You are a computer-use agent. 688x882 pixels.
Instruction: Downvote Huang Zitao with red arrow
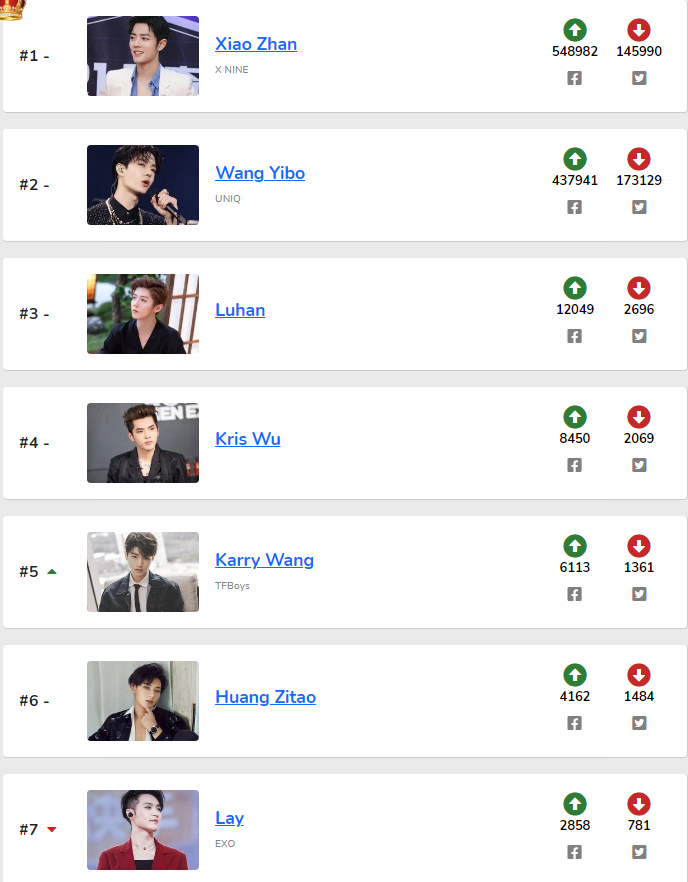click(x=639, y=675)
